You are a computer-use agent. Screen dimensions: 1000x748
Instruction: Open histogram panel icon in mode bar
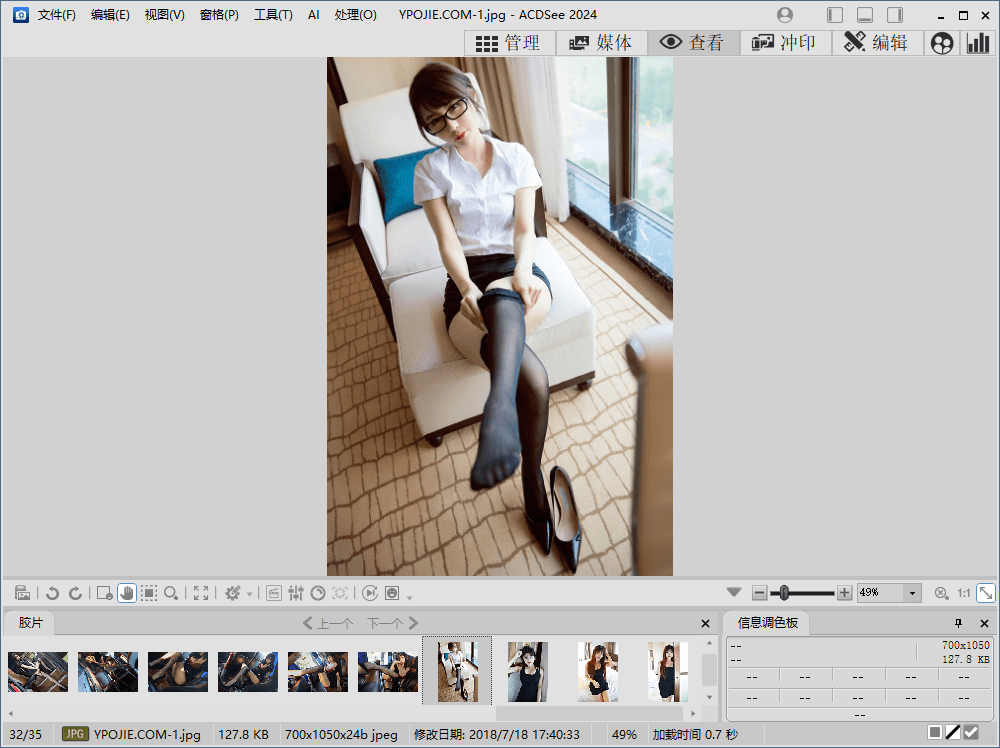[976, 43]
